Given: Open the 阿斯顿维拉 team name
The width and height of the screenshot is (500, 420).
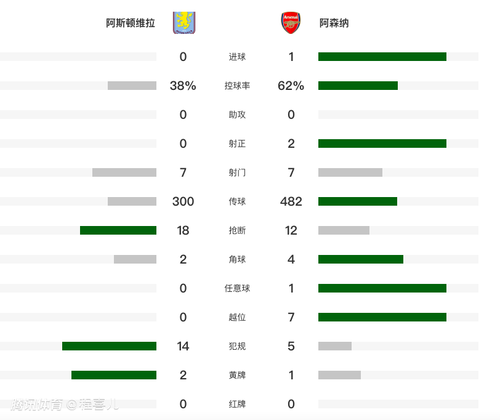Looking at the screenshot, I should point(130,23).
